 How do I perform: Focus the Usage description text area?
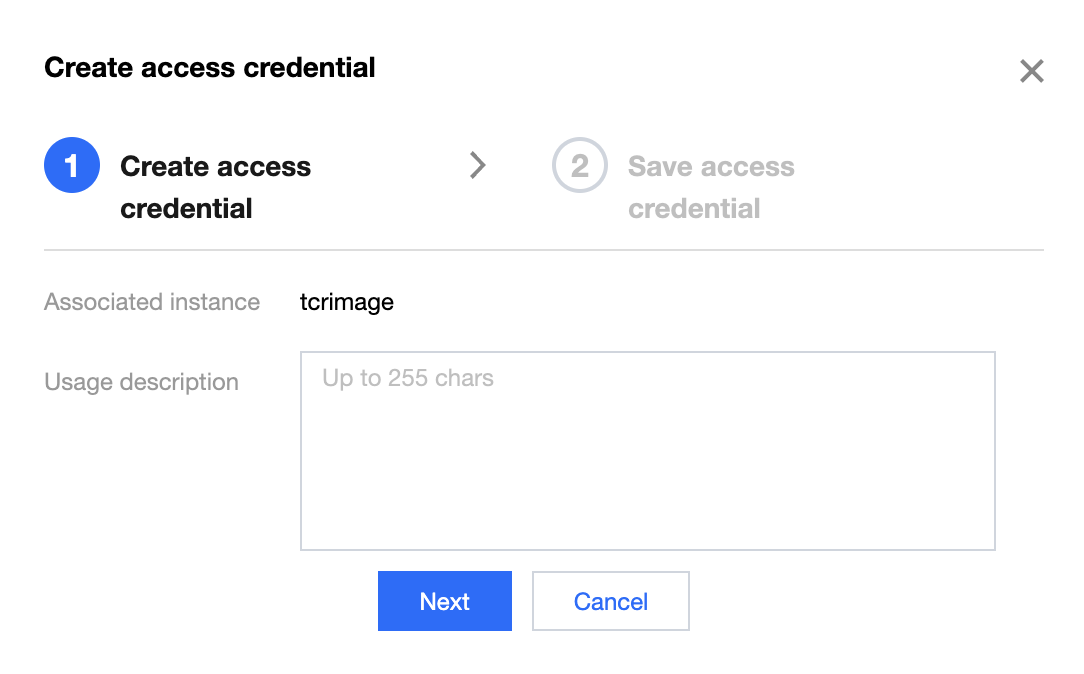[x=647, y=450]
